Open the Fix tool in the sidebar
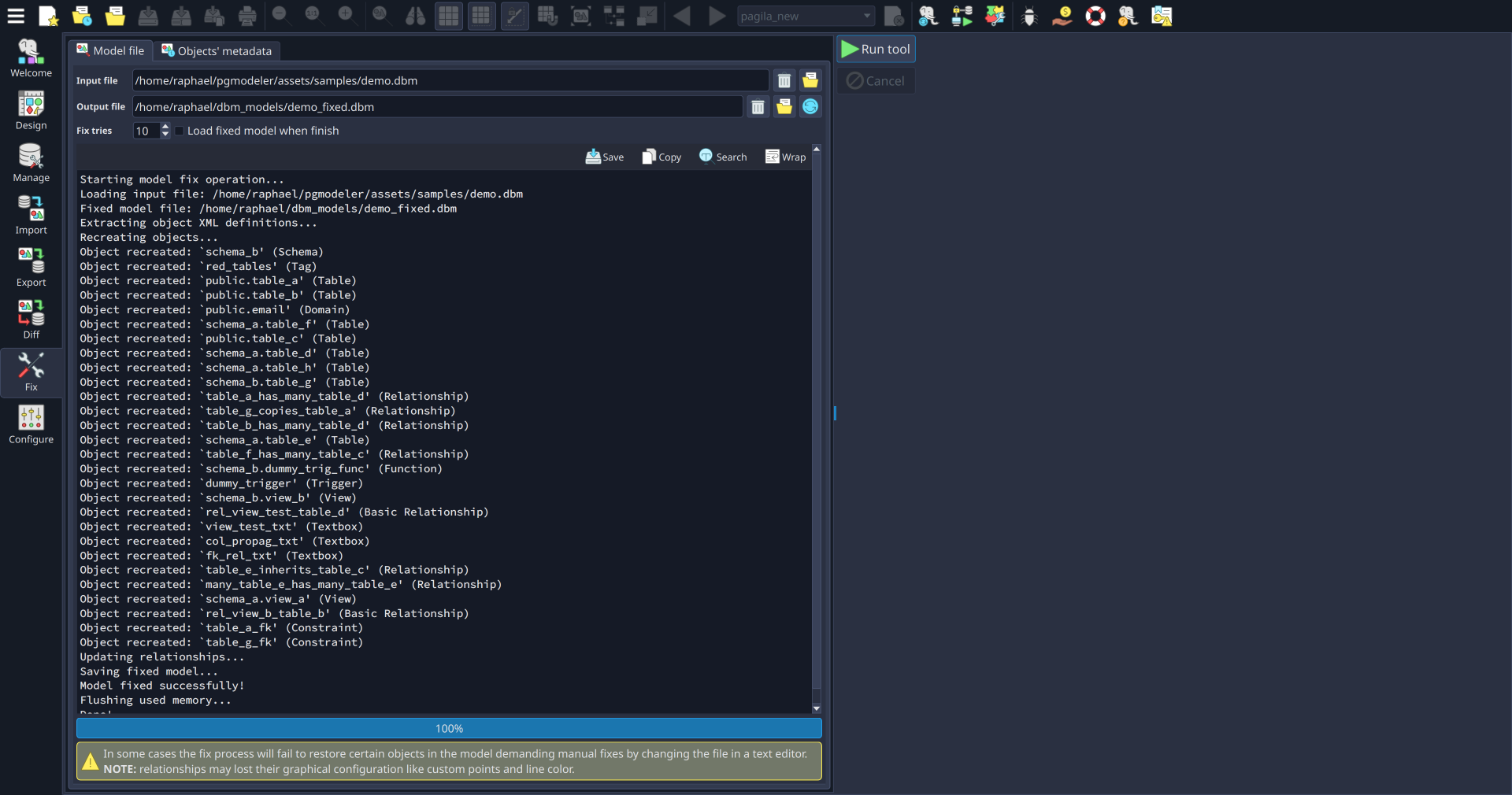 (x=31, y=372)
